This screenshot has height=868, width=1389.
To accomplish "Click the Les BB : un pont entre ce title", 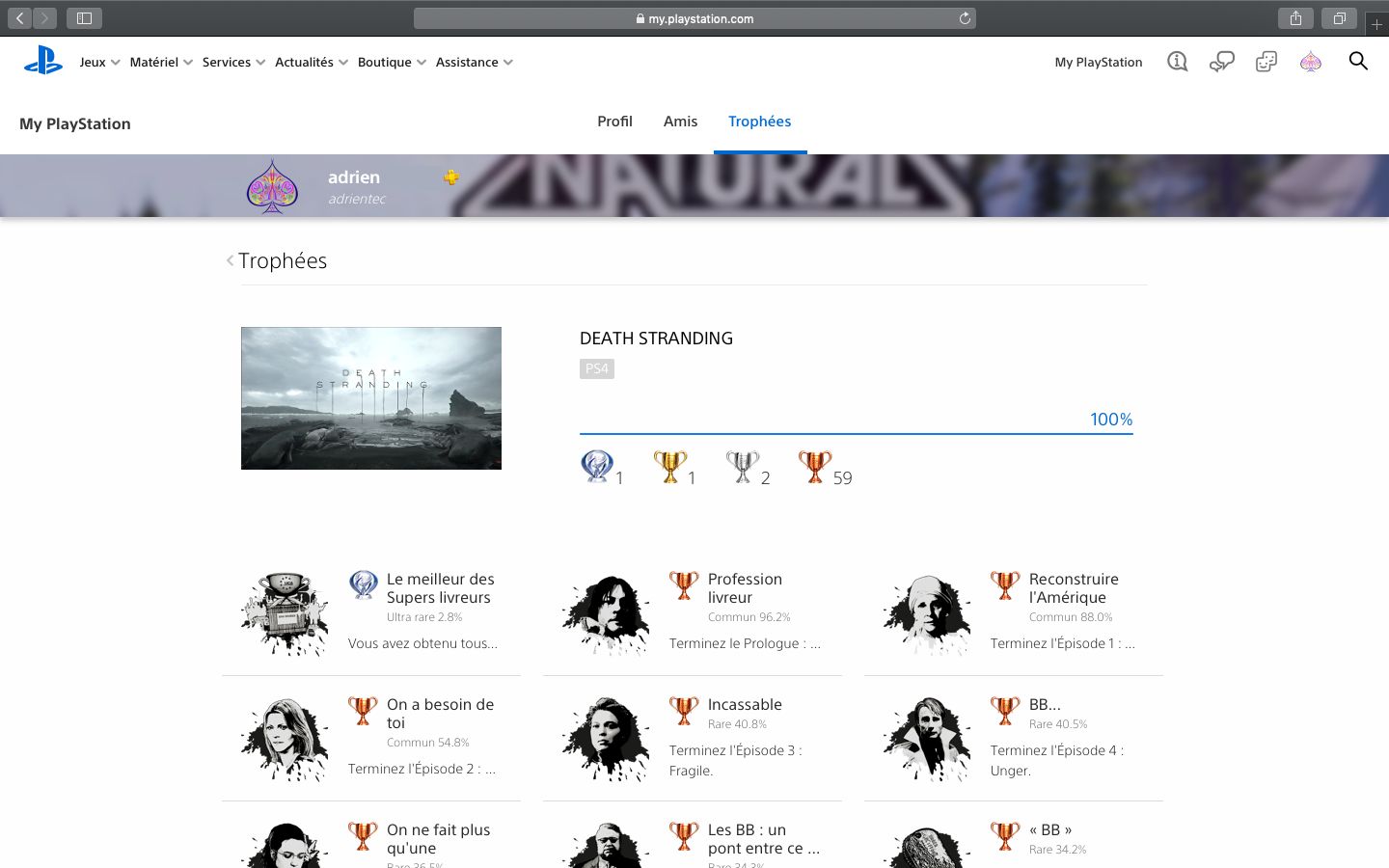I will pyautogui.click(x=764, y=839).
